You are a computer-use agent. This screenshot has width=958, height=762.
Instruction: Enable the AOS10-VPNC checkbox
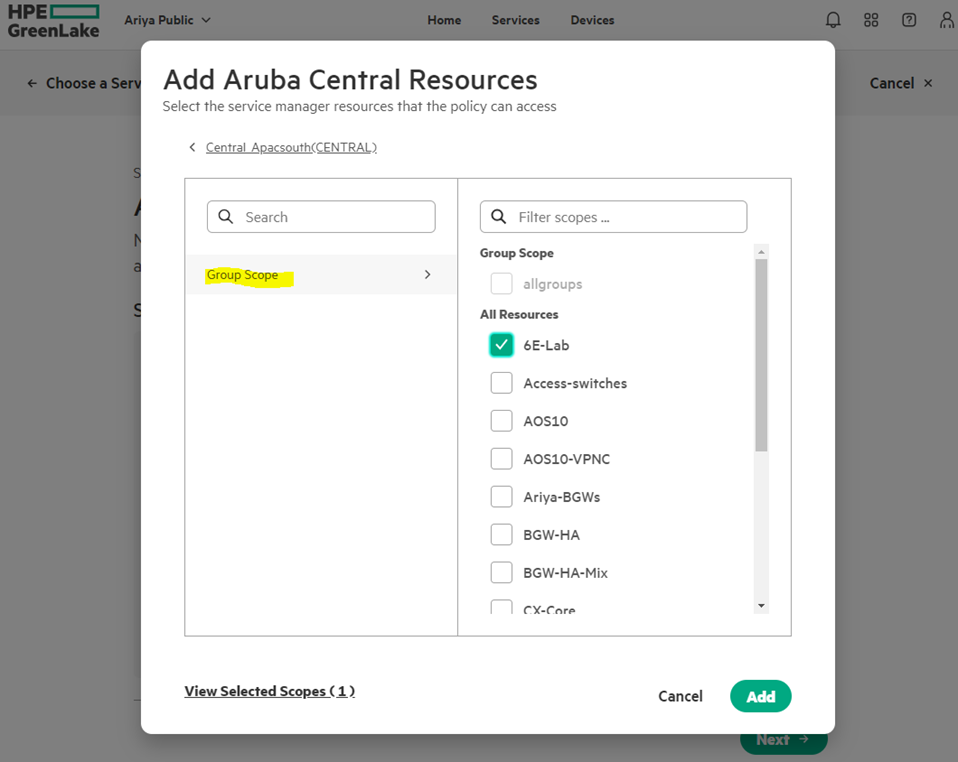[501, 458]
